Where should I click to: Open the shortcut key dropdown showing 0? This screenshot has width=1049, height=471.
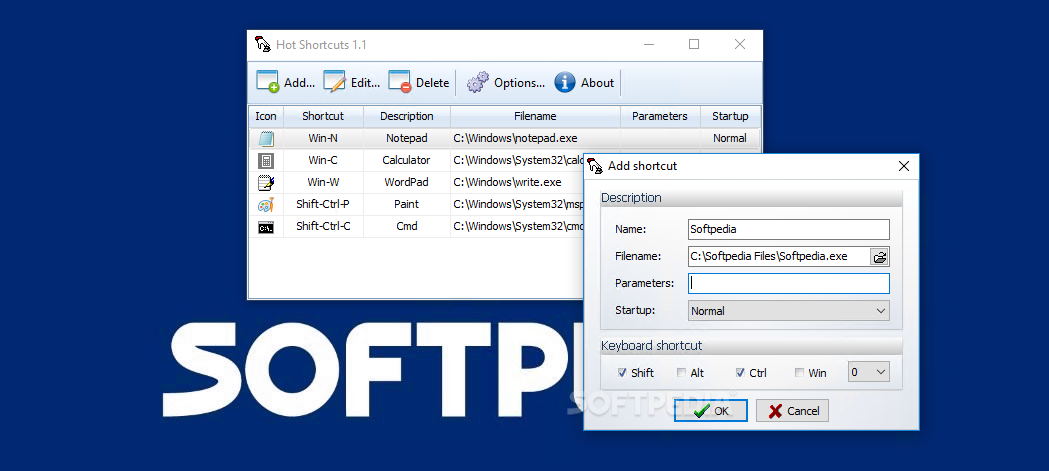[x=868, y=372]
